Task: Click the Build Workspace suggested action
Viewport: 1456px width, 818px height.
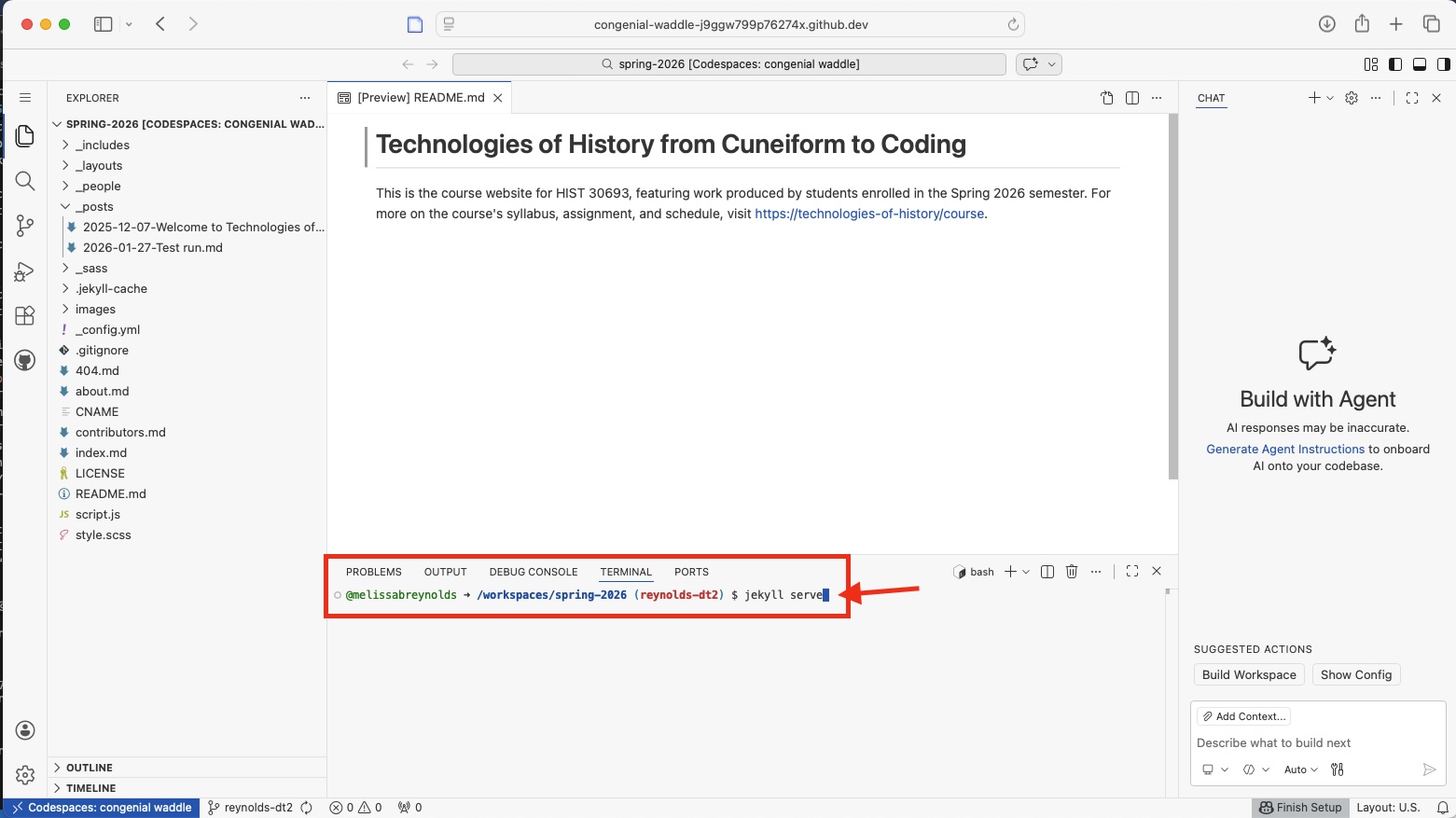Action: [1248, 673]
